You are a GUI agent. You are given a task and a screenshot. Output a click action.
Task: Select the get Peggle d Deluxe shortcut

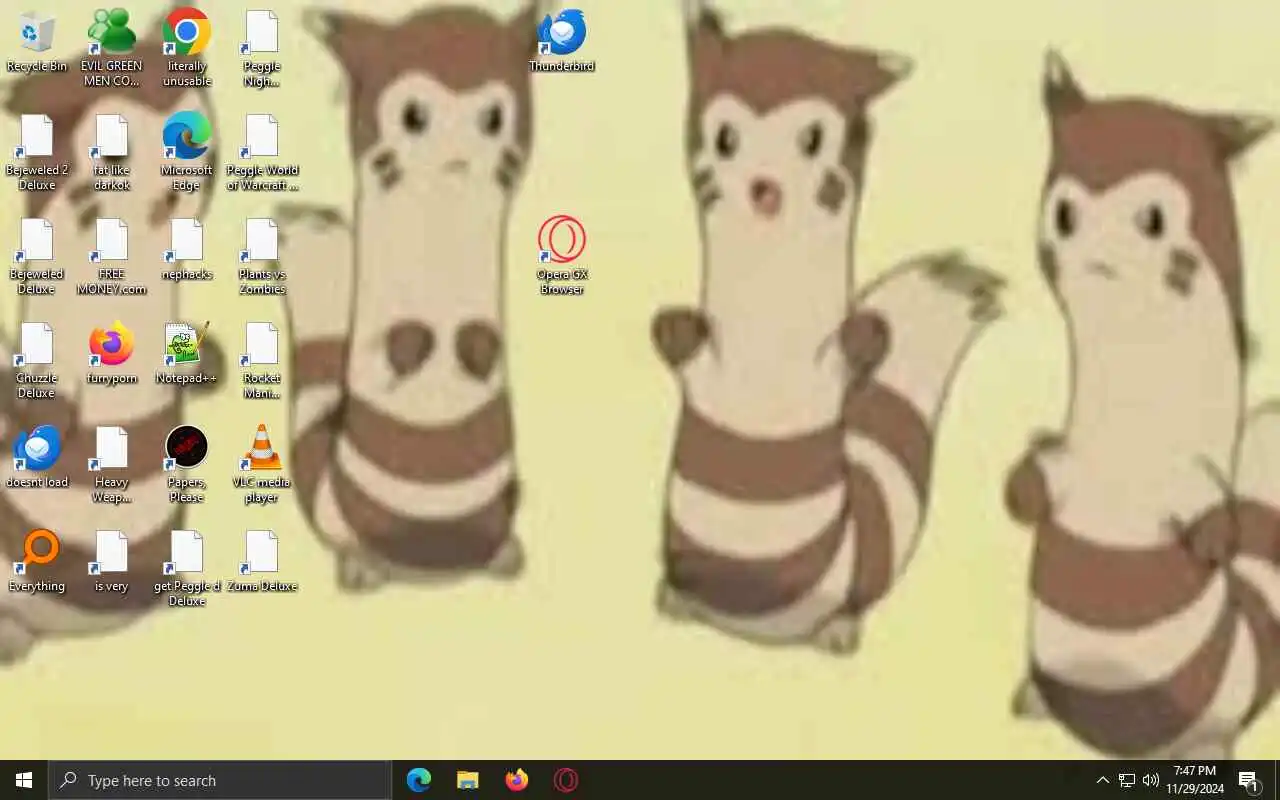click(187, 568)
